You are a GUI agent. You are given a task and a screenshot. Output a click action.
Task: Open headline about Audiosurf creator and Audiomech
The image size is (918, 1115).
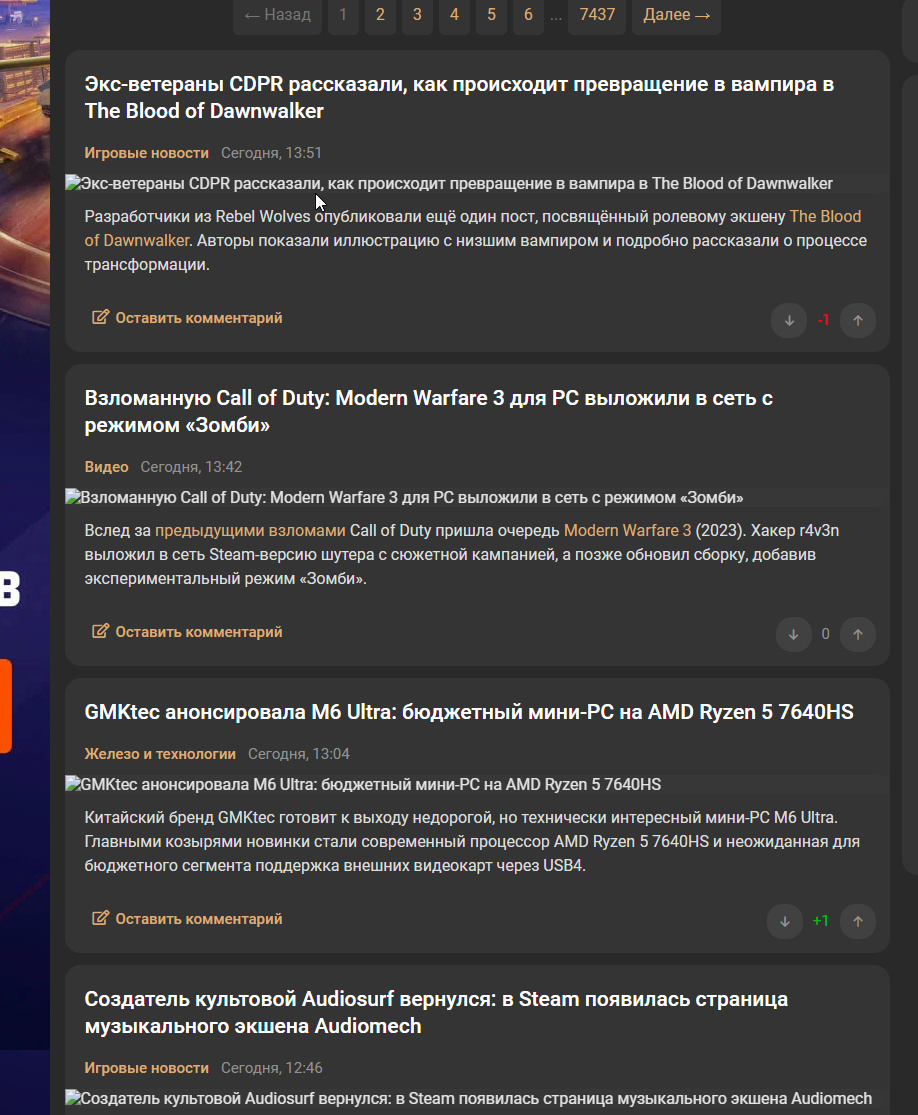click(436, 1013)
